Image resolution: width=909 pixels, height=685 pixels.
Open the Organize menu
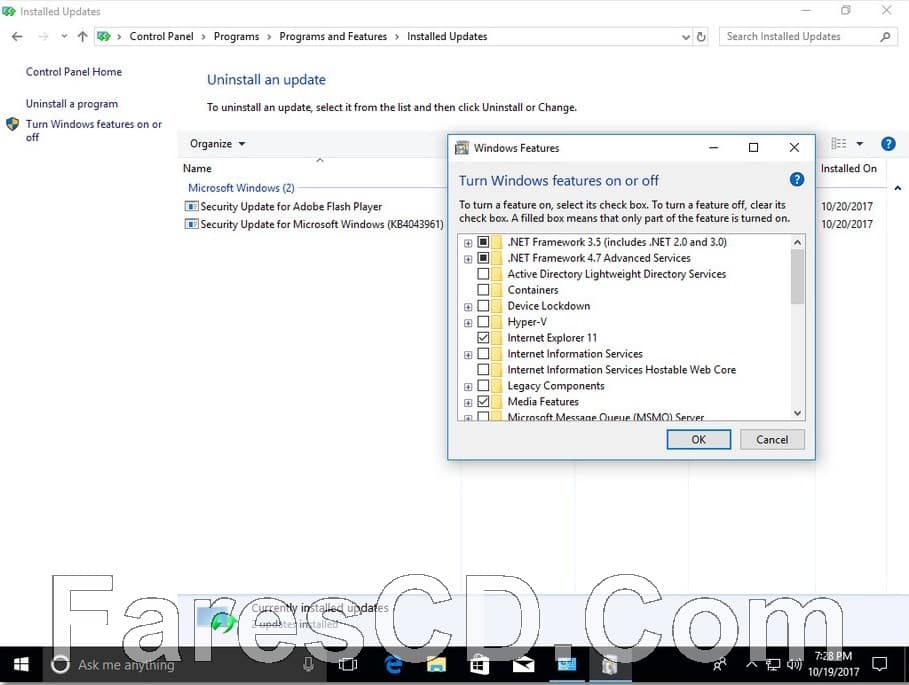click(x=217, y=144)
